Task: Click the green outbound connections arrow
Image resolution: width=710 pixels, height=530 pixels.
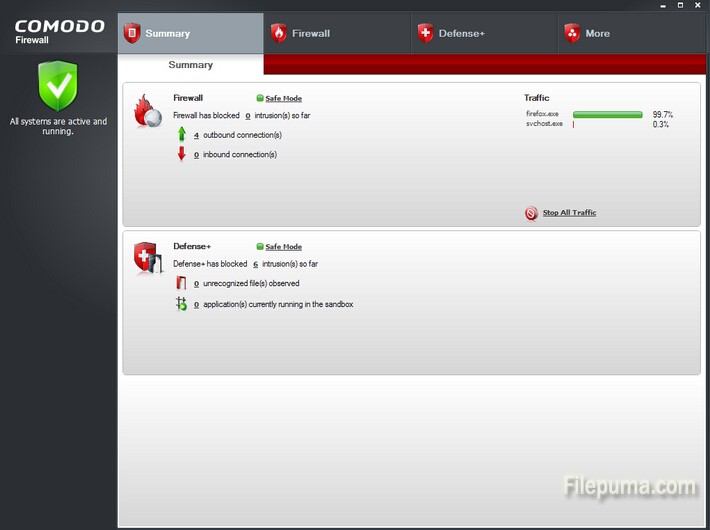Action: tap(182, 134)
